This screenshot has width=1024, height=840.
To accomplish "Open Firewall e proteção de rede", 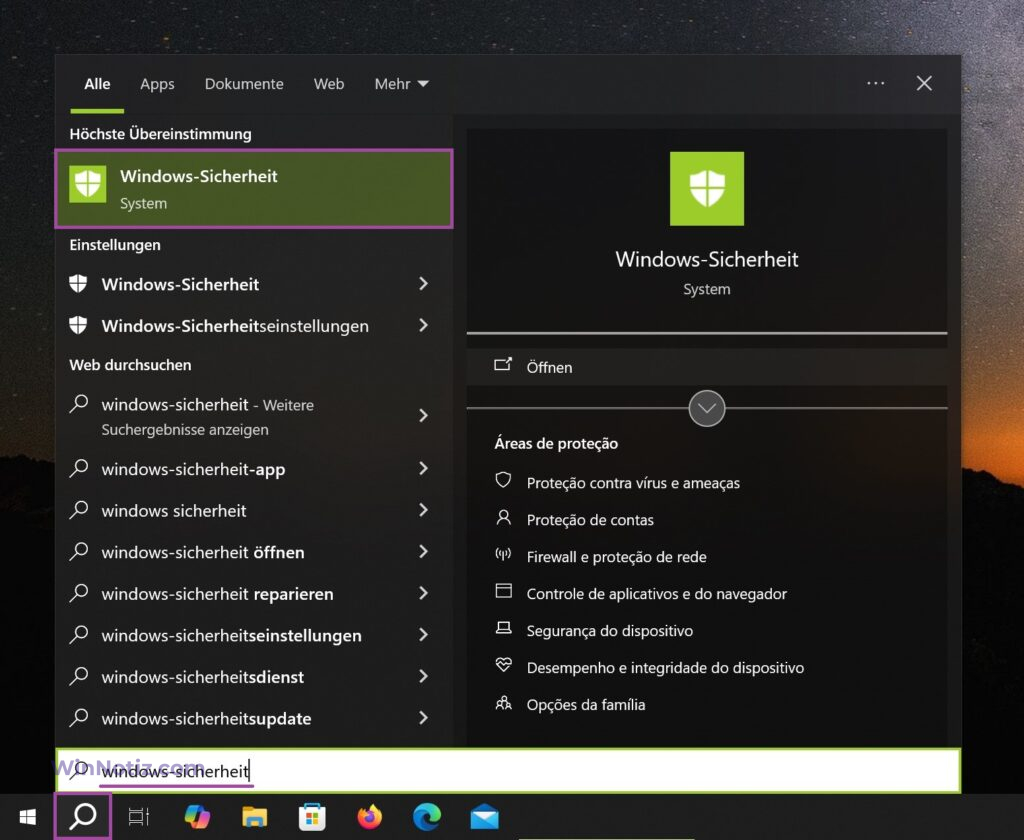I will [x=616, y=557].
